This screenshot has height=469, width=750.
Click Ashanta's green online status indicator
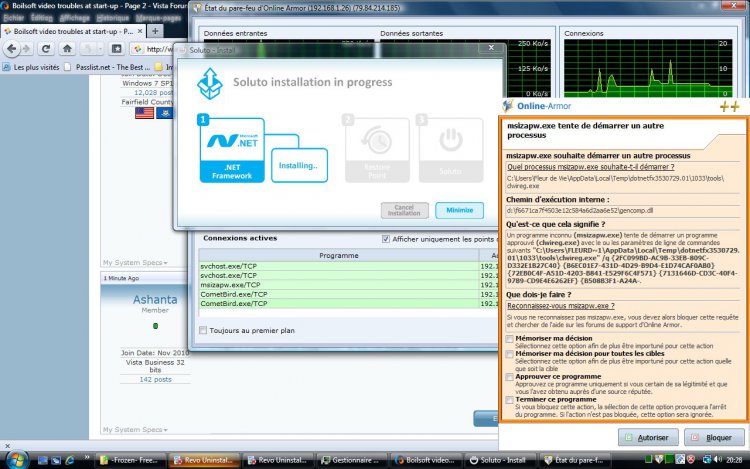click(155, 326)
